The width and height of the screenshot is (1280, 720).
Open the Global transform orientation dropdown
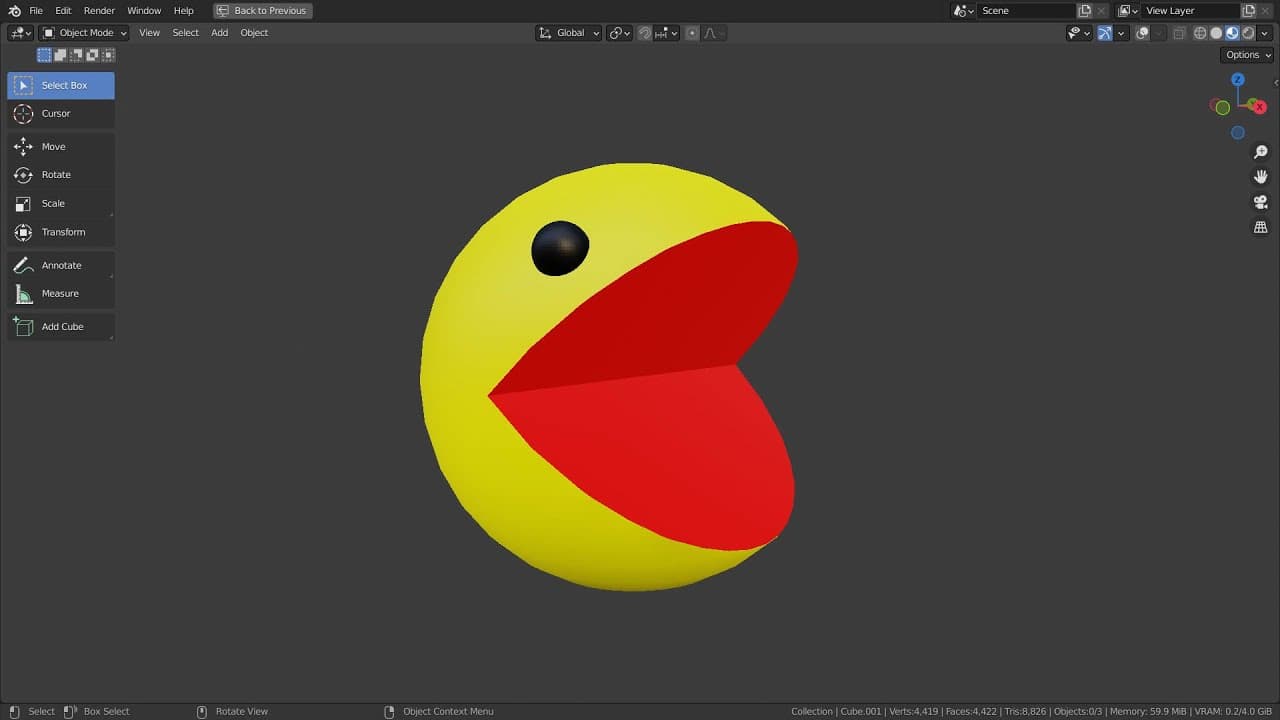point(569,33)
